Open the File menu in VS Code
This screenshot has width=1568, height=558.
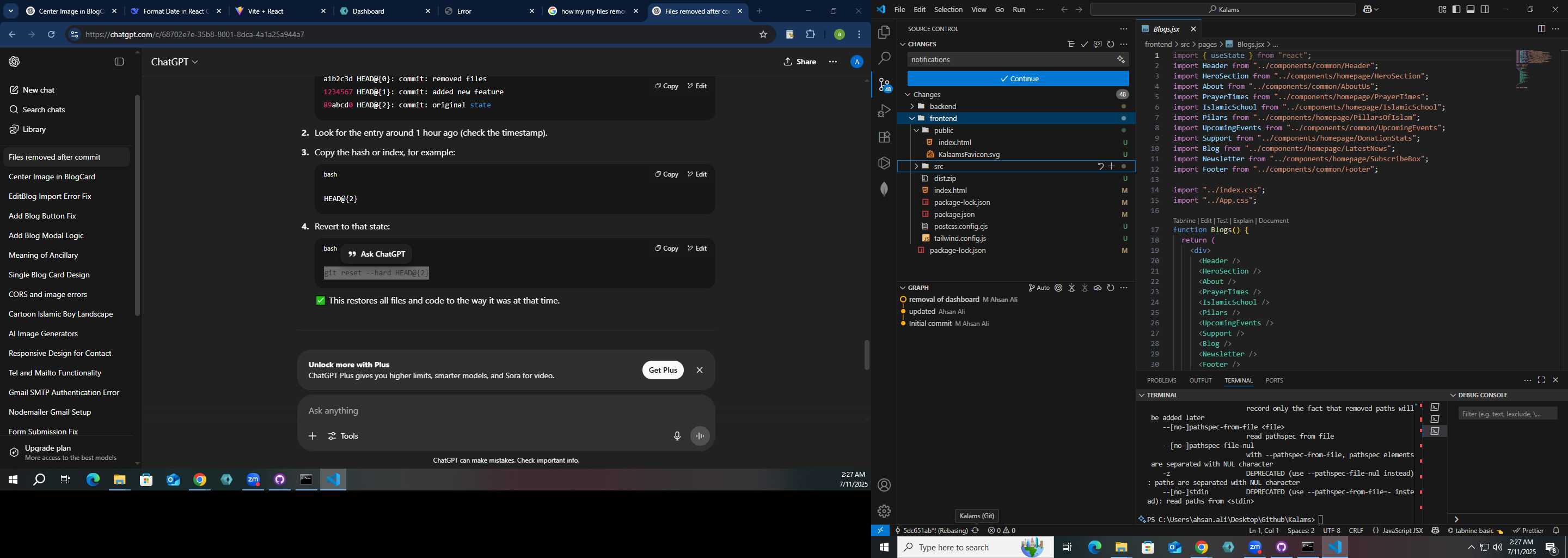[899, 10]
